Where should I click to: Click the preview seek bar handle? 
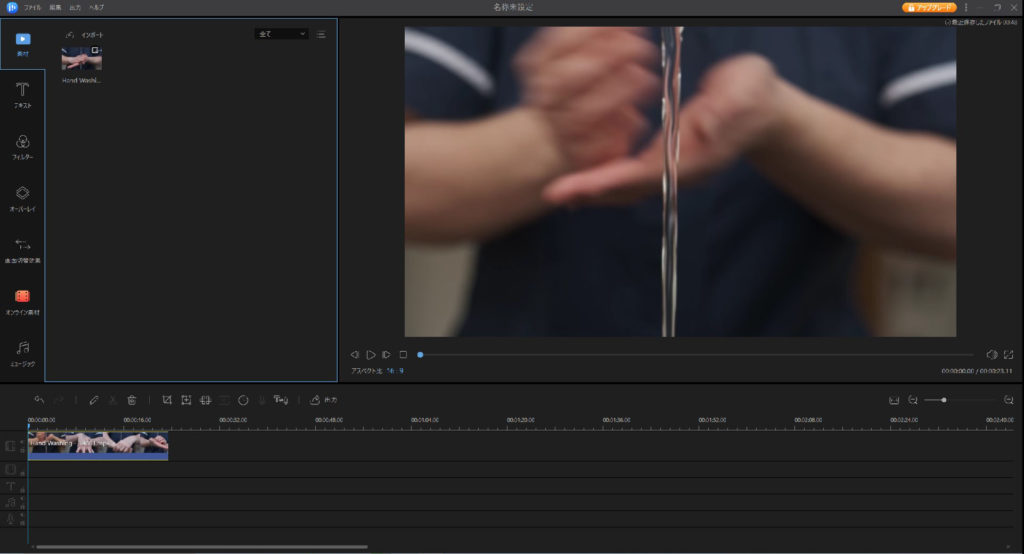[x=421, y=354]
